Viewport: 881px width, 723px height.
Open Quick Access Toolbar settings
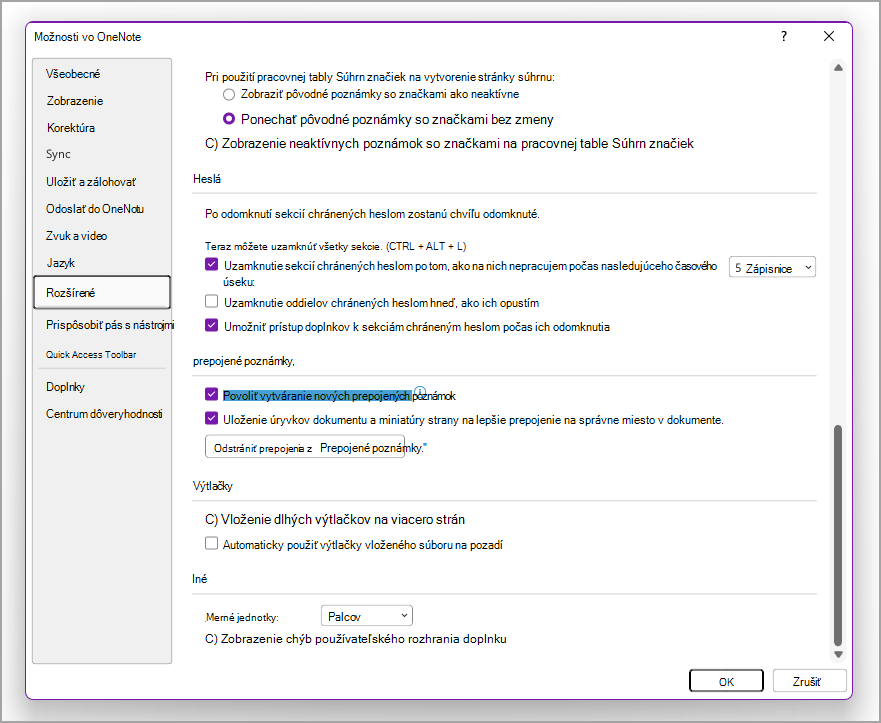(x=91, y=354)
